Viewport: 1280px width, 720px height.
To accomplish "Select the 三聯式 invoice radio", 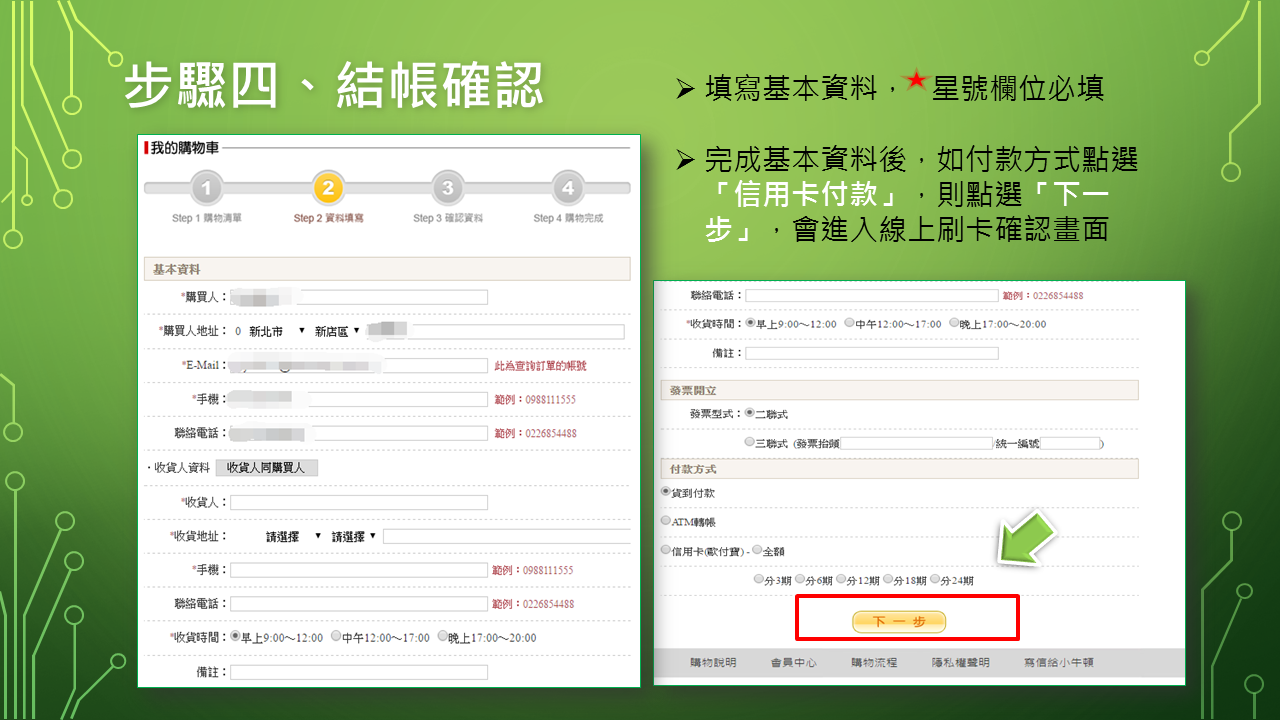I will [750, 441].
